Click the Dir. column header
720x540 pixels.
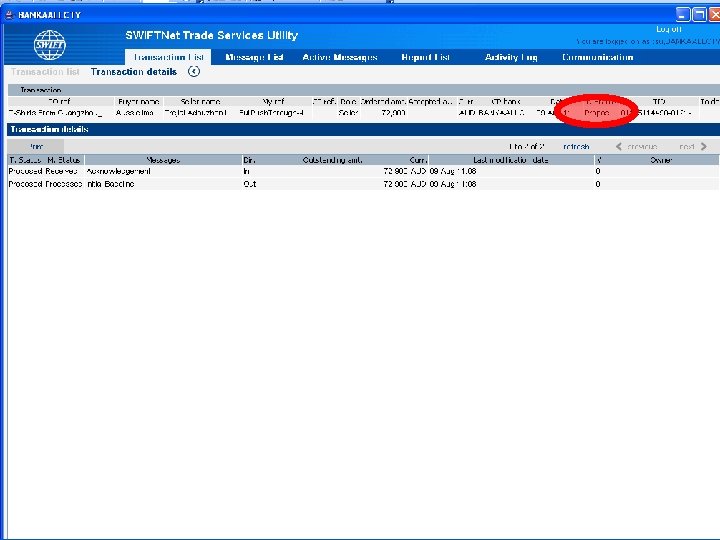point(249,160)
